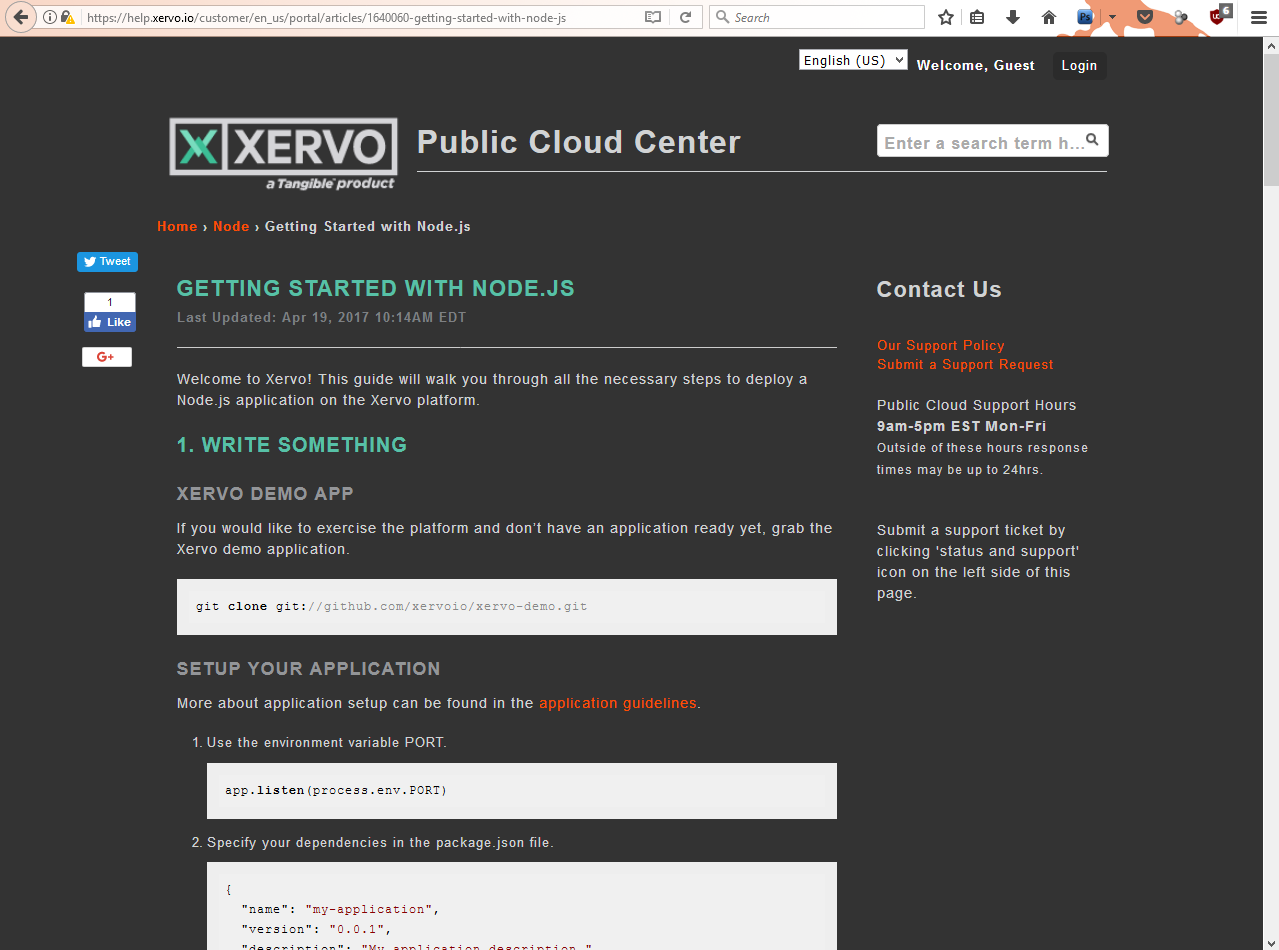Open Our Support Policy link

point(940,345)
